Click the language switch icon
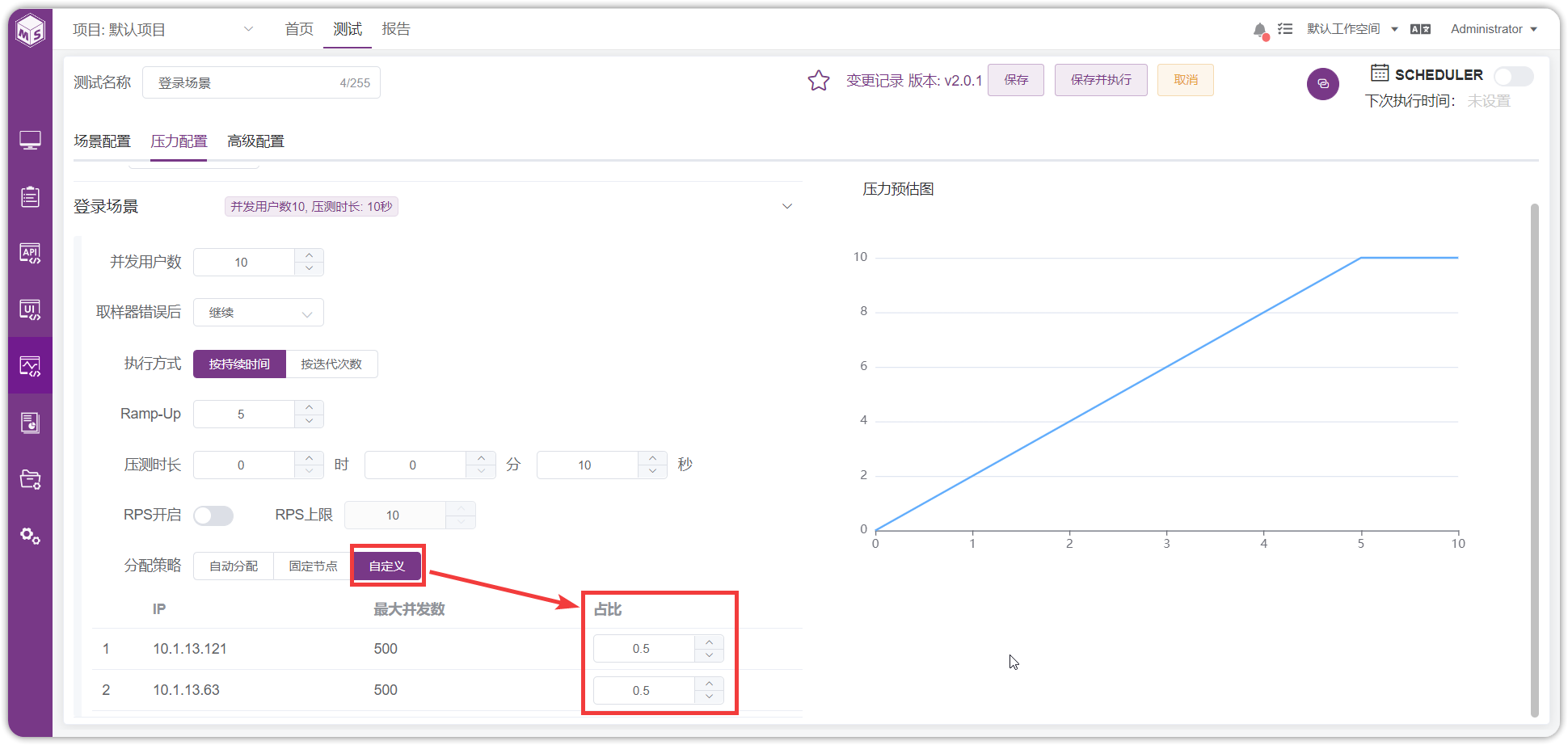 pyautogui.click(x=1420, y=29)
